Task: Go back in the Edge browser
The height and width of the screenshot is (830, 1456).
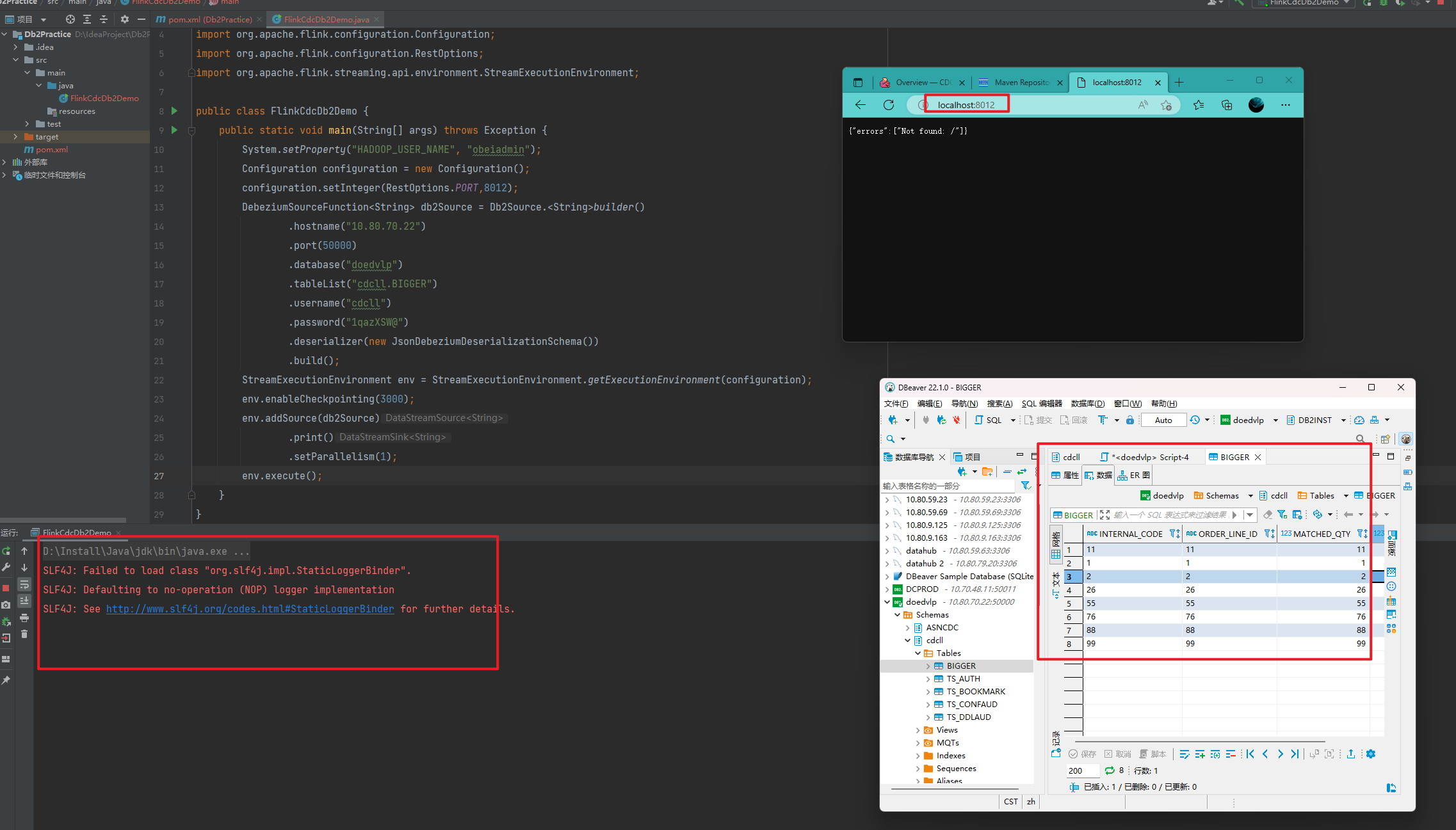Action: [861, 105]
